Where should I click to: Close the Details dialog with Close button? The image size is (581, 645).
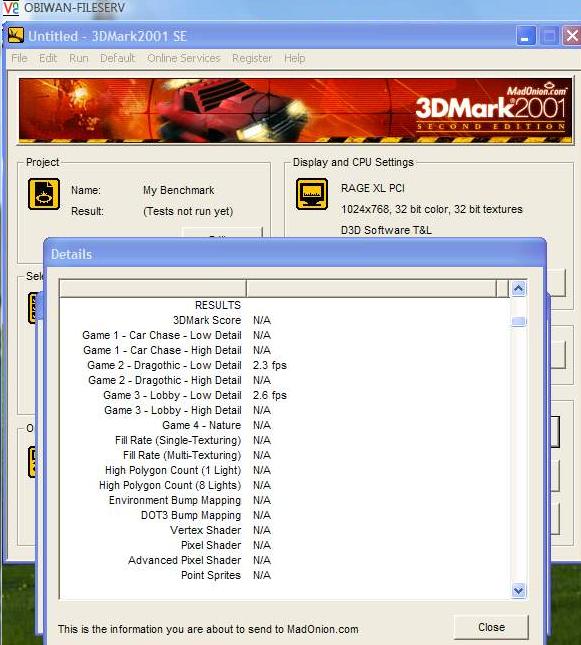coord(491,627)
